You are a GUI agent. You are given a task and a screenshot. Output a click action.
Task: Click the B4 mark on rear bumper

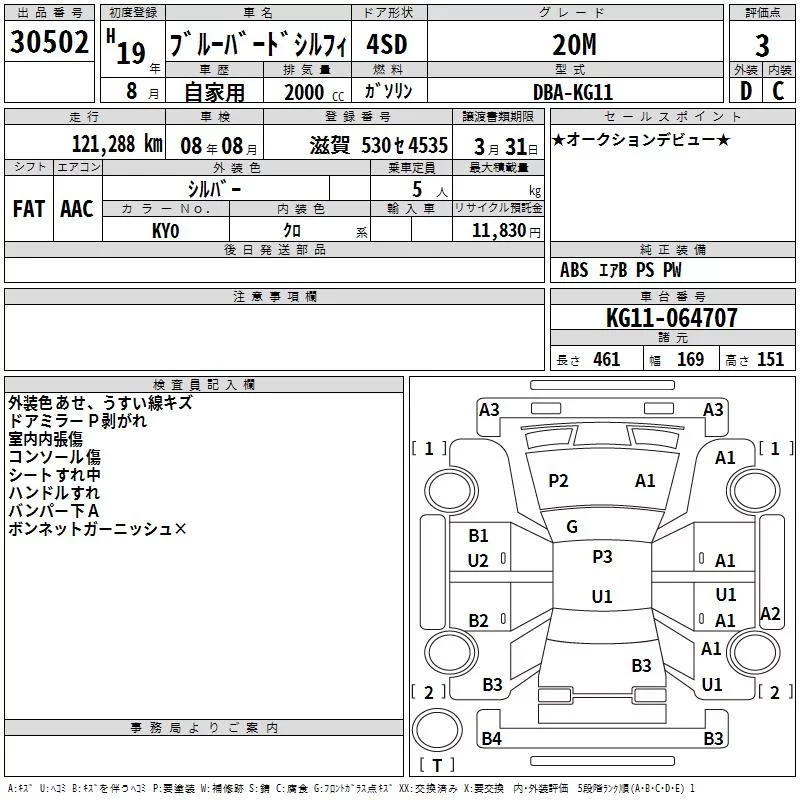(491, 738)
